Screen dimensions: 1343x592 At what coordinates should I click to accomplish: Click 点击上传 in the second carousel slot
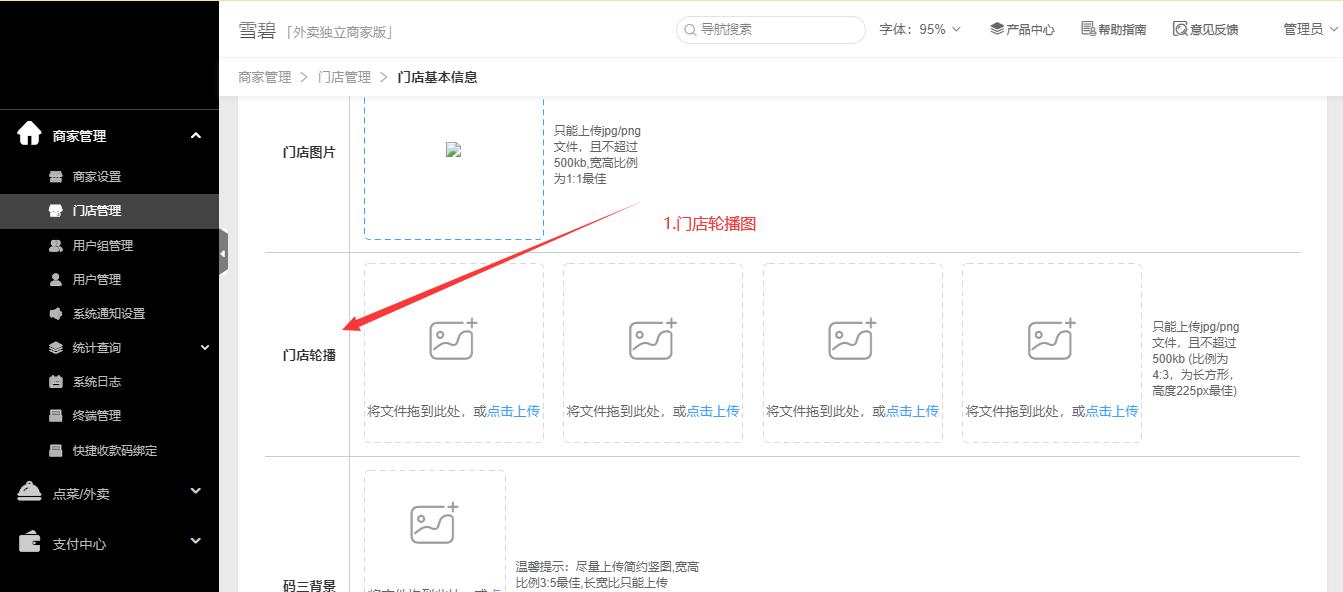point(712,411)
